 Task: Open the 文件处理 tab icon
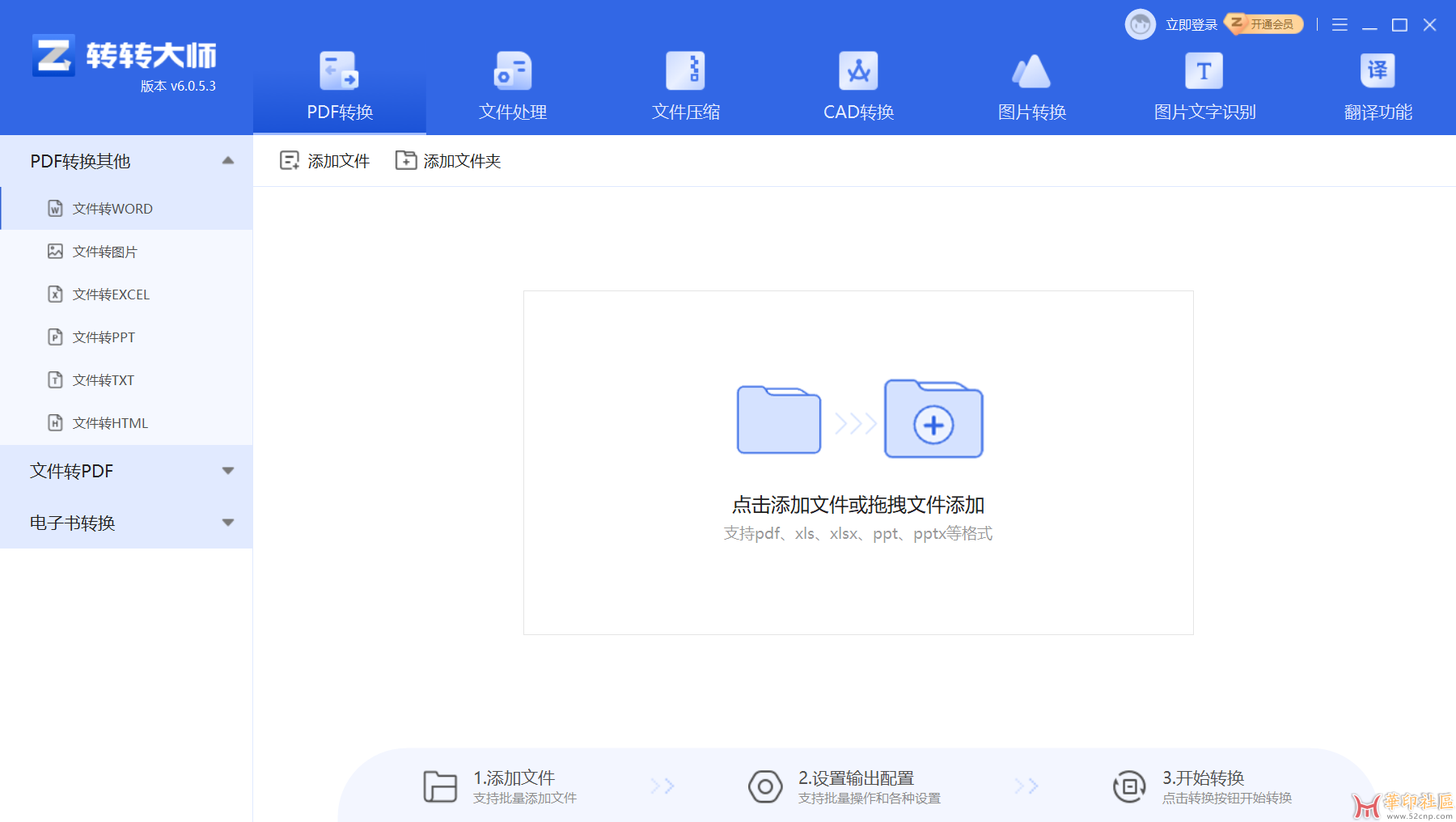[512, 71]
